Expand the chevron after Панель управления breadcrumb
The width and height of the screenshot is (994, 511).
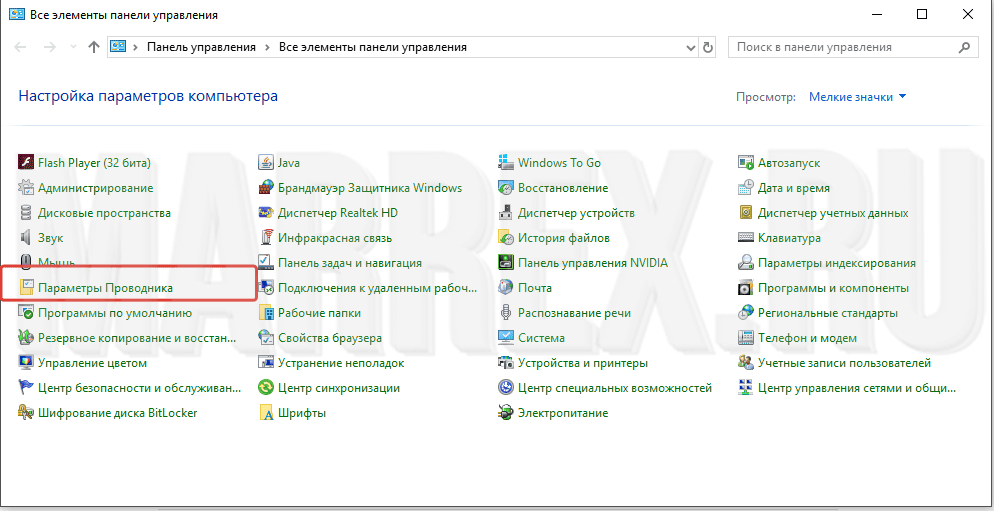pos(267,47)
